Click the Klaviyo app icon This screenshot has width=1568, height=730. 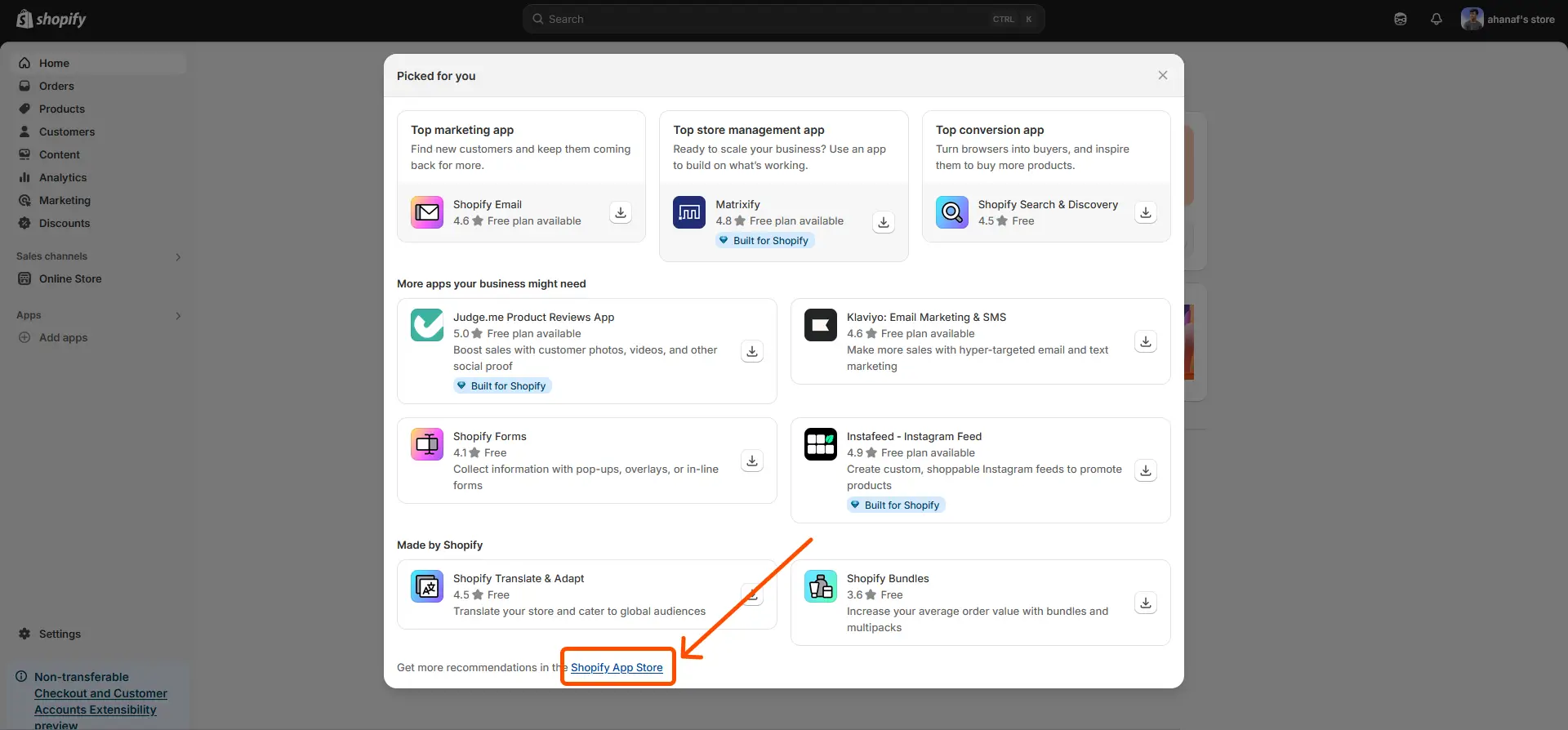[x=821, y=325]
